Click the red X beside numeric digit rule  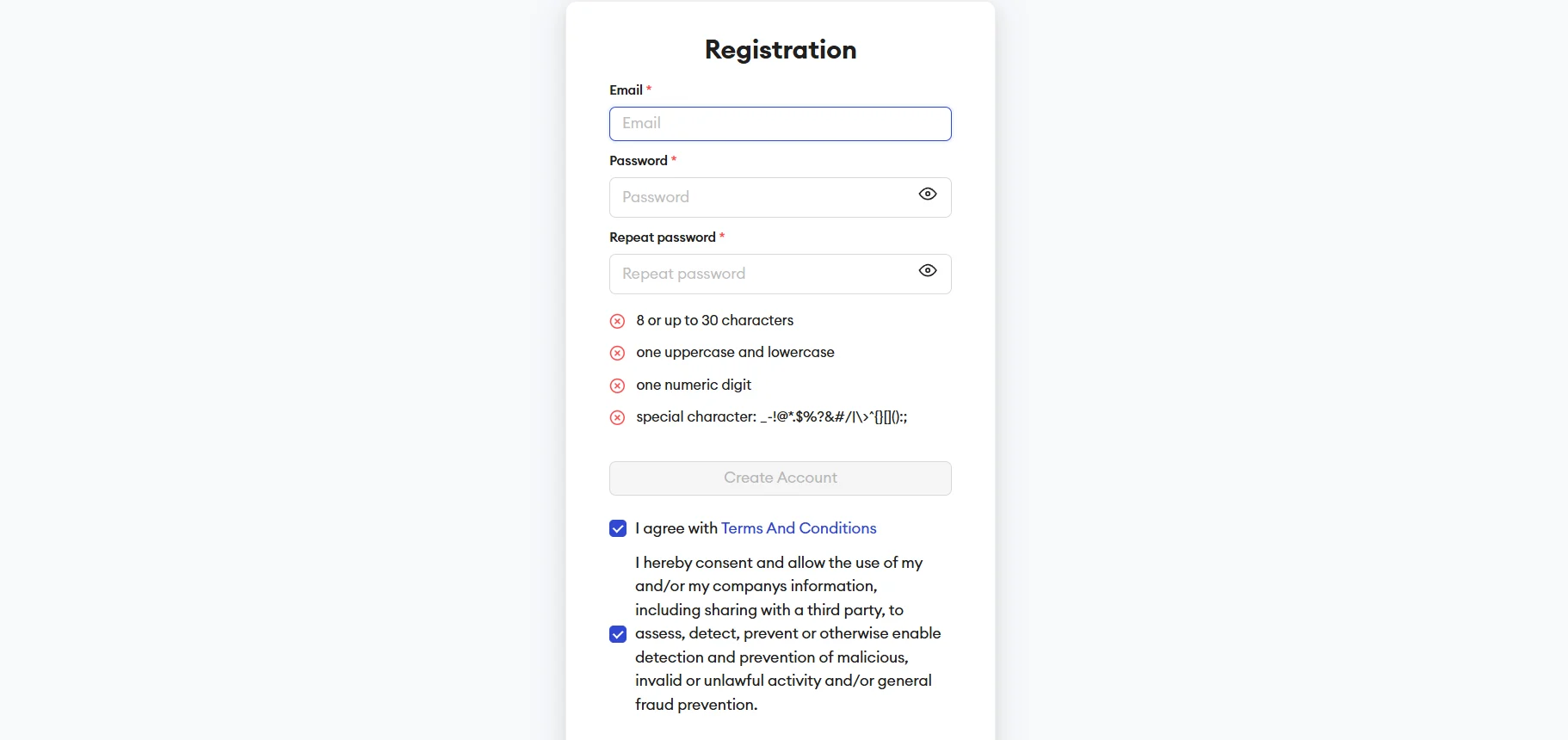click(617, 385)
